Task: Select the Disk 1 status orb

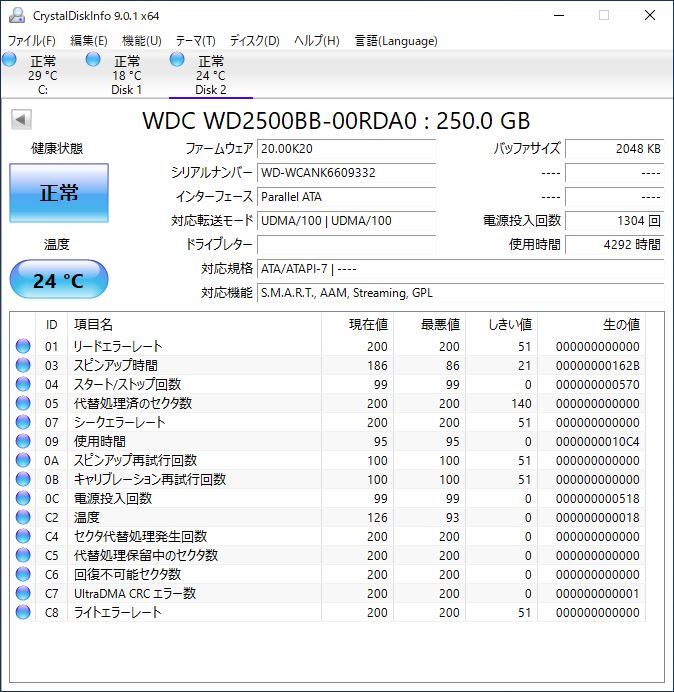Action: (93, 59)
